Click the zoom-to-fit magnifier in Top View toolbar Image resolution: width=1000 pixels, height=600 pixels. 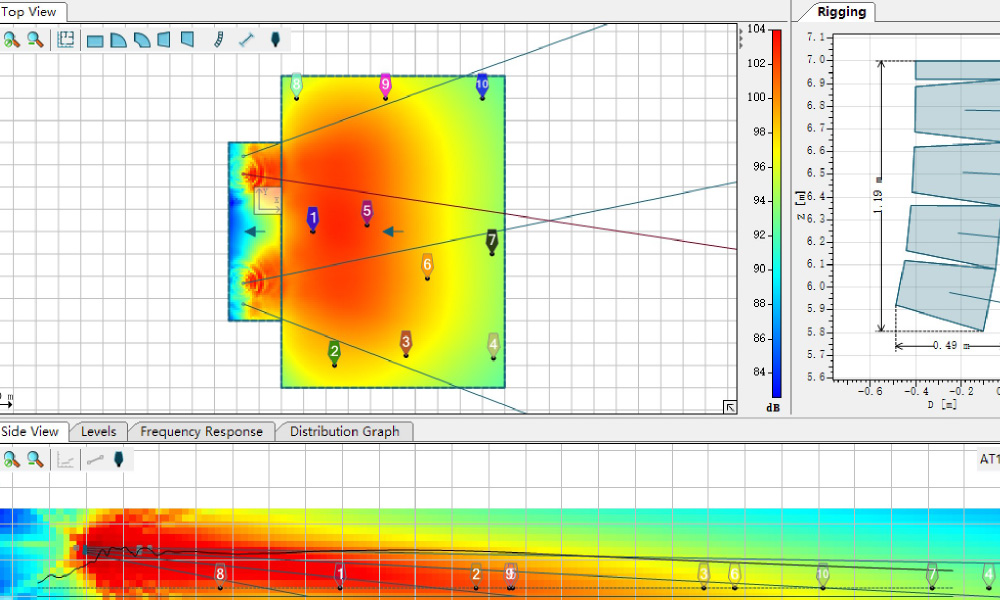[11, 40]
